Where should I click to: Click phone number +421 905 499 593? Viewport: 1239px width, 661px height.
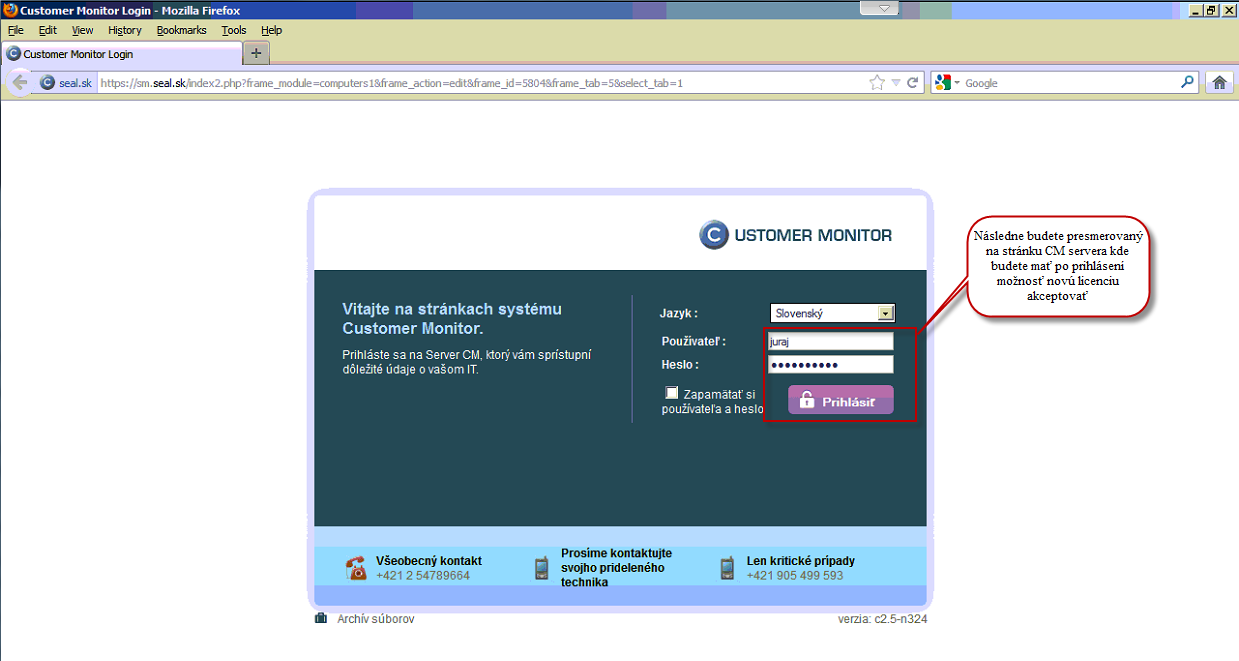795,576
